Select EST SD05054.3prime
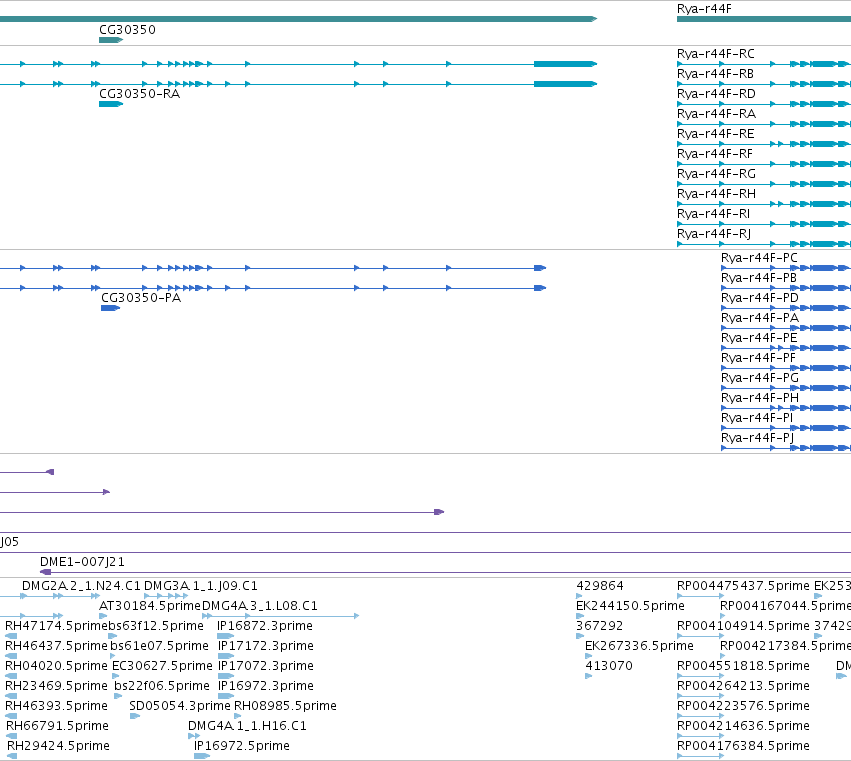The height and width of the screenshot is (761, 851). pyautogui.click(x=180, y=706)
